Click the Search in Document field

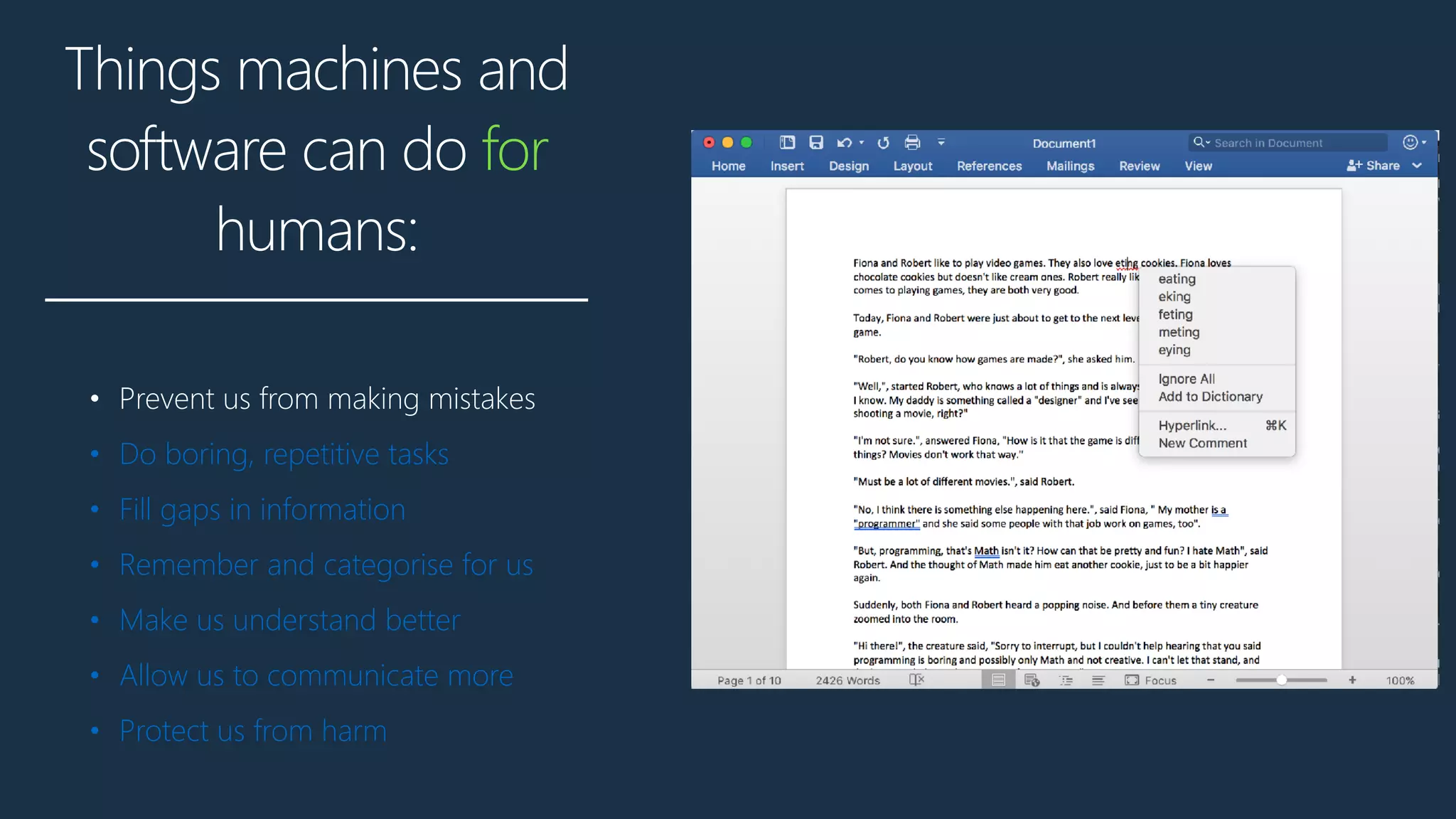[x=1288, y=143]
